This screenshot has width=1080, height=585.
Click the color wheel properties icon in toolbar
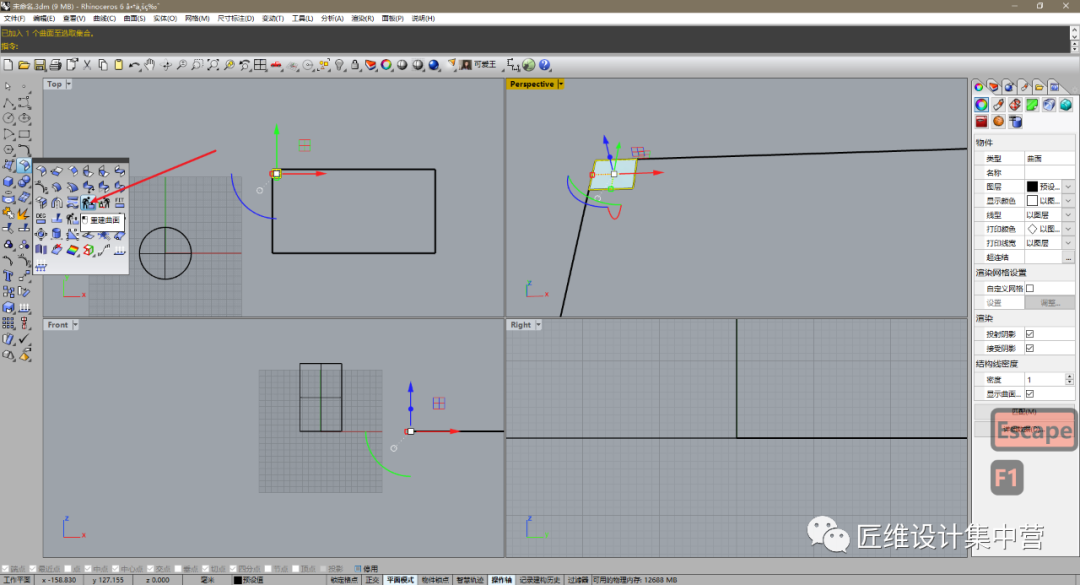(x=386, y=65)
